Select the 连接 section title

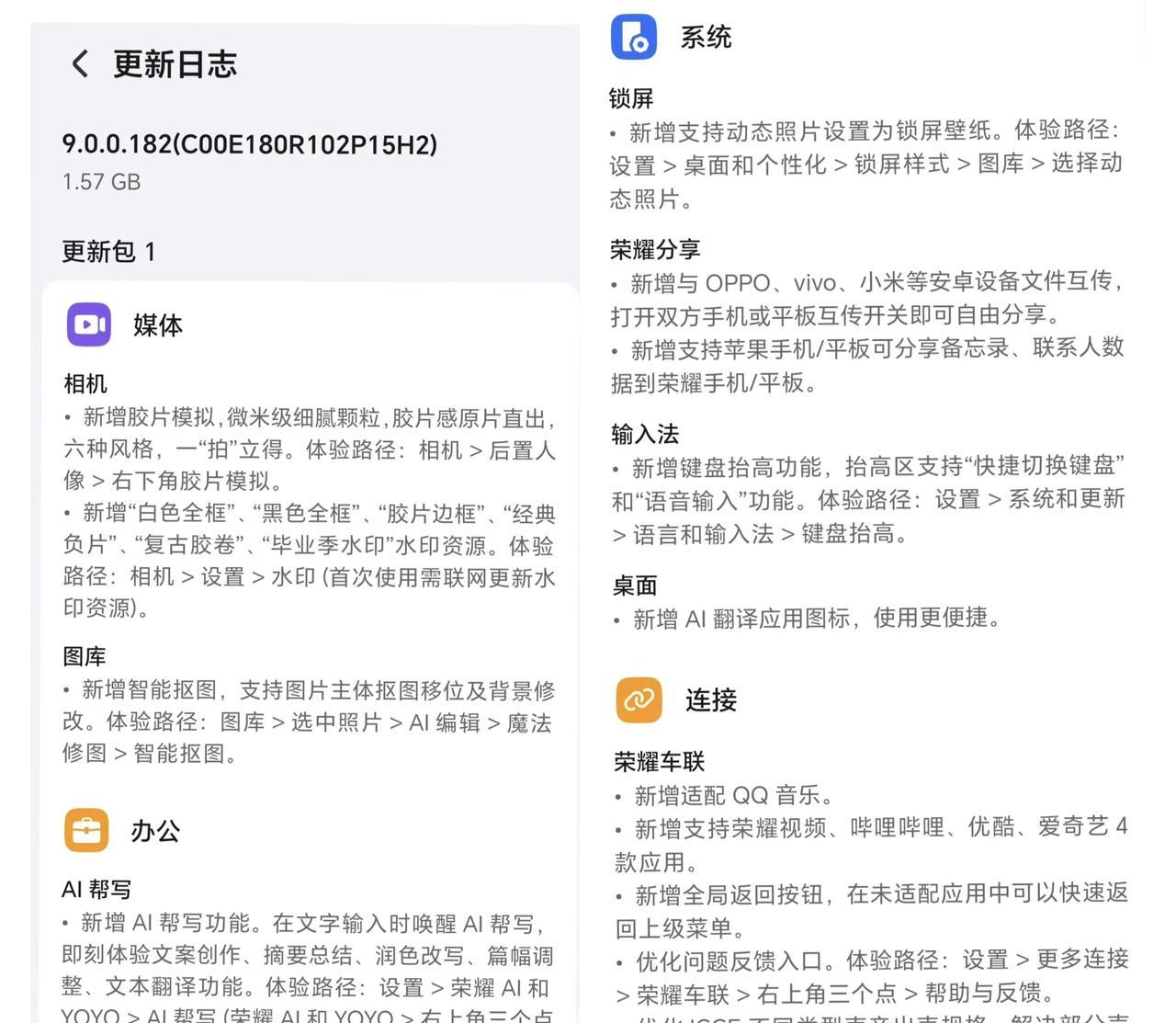pyautogui.click(x=711, y=700)
